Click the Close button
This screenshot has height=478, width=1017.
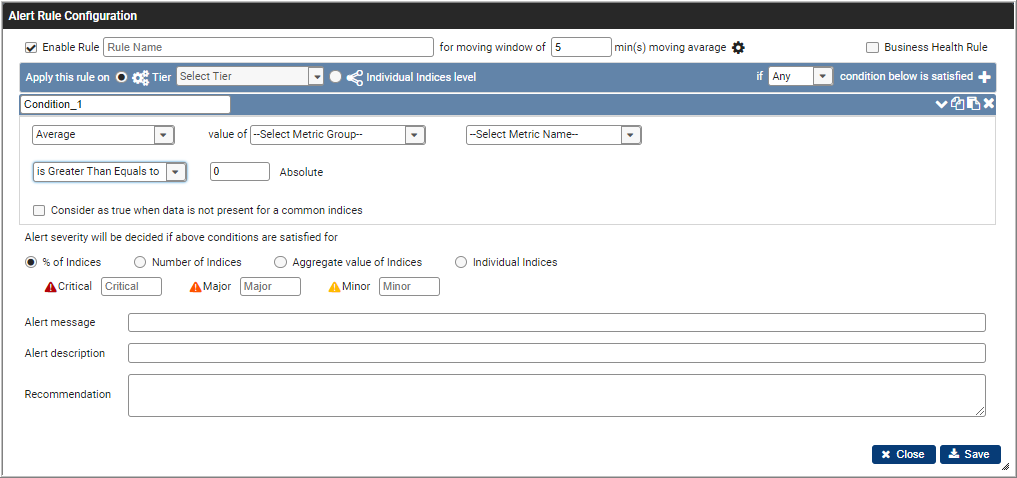903,454
